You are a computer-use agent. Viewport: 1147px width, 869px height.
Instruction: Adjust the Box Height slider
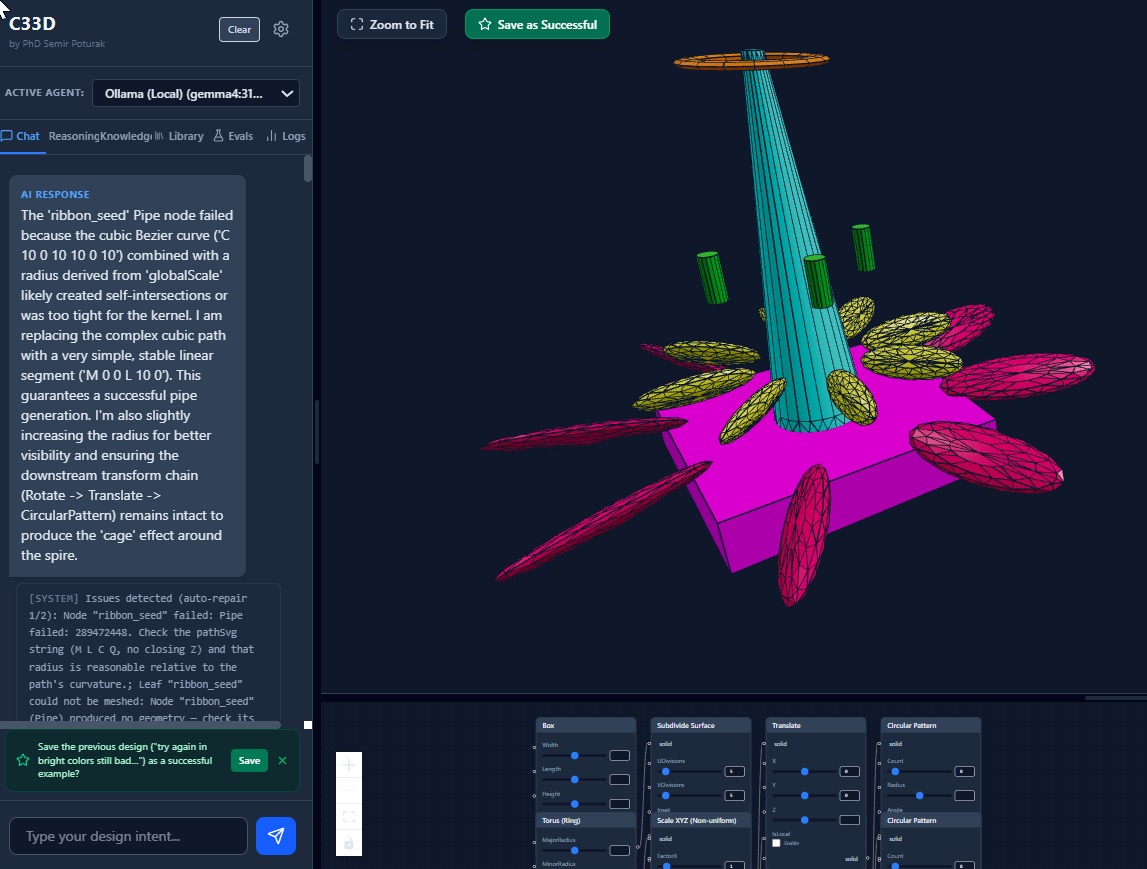pyautogui.click(x=574, y=804)
